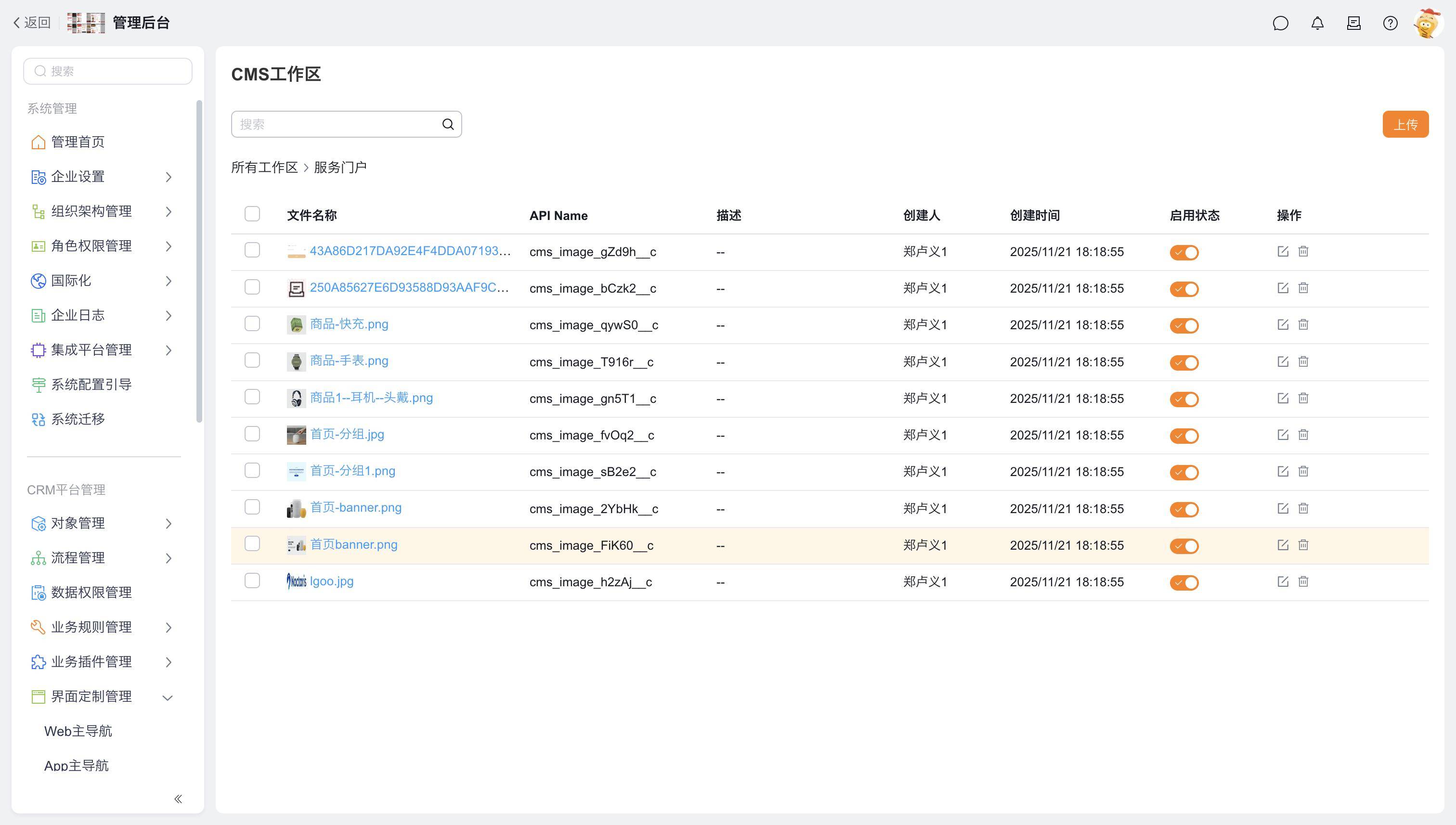Disable the toggle for 首页-分组.jpg
The image size is (1456, 825).
point(1184,435)
